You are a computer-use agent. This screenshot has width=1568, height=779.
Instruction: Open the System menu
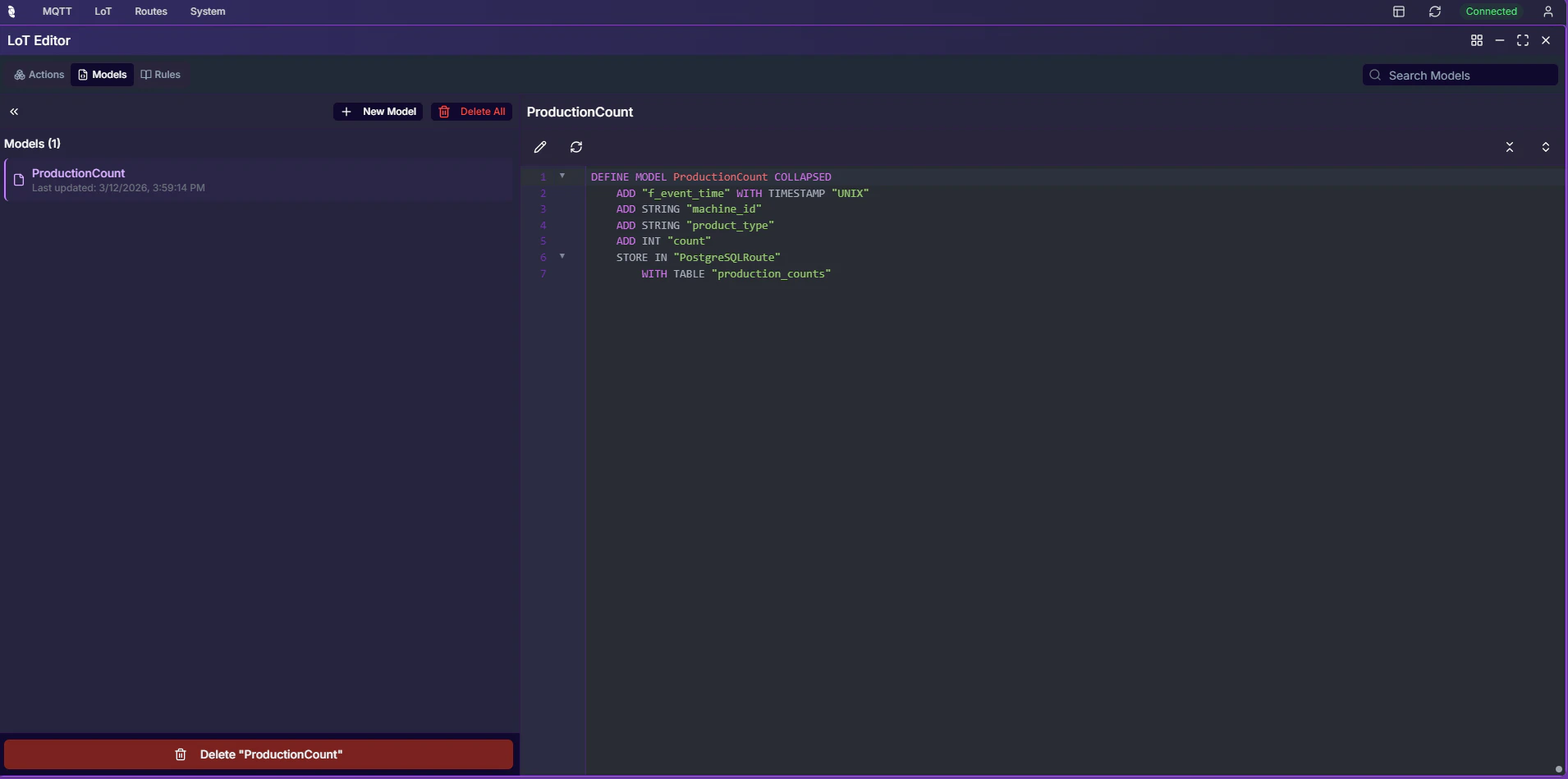[207, 11]
